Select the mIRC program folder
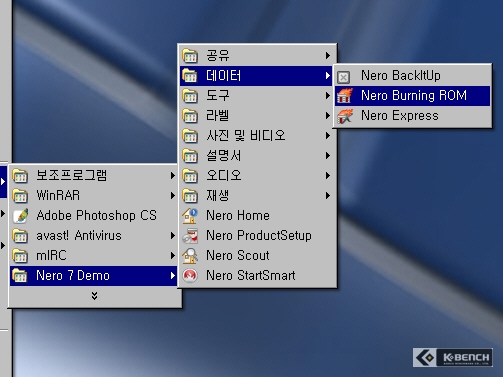The image size is (503, 377). coord(93,256)
